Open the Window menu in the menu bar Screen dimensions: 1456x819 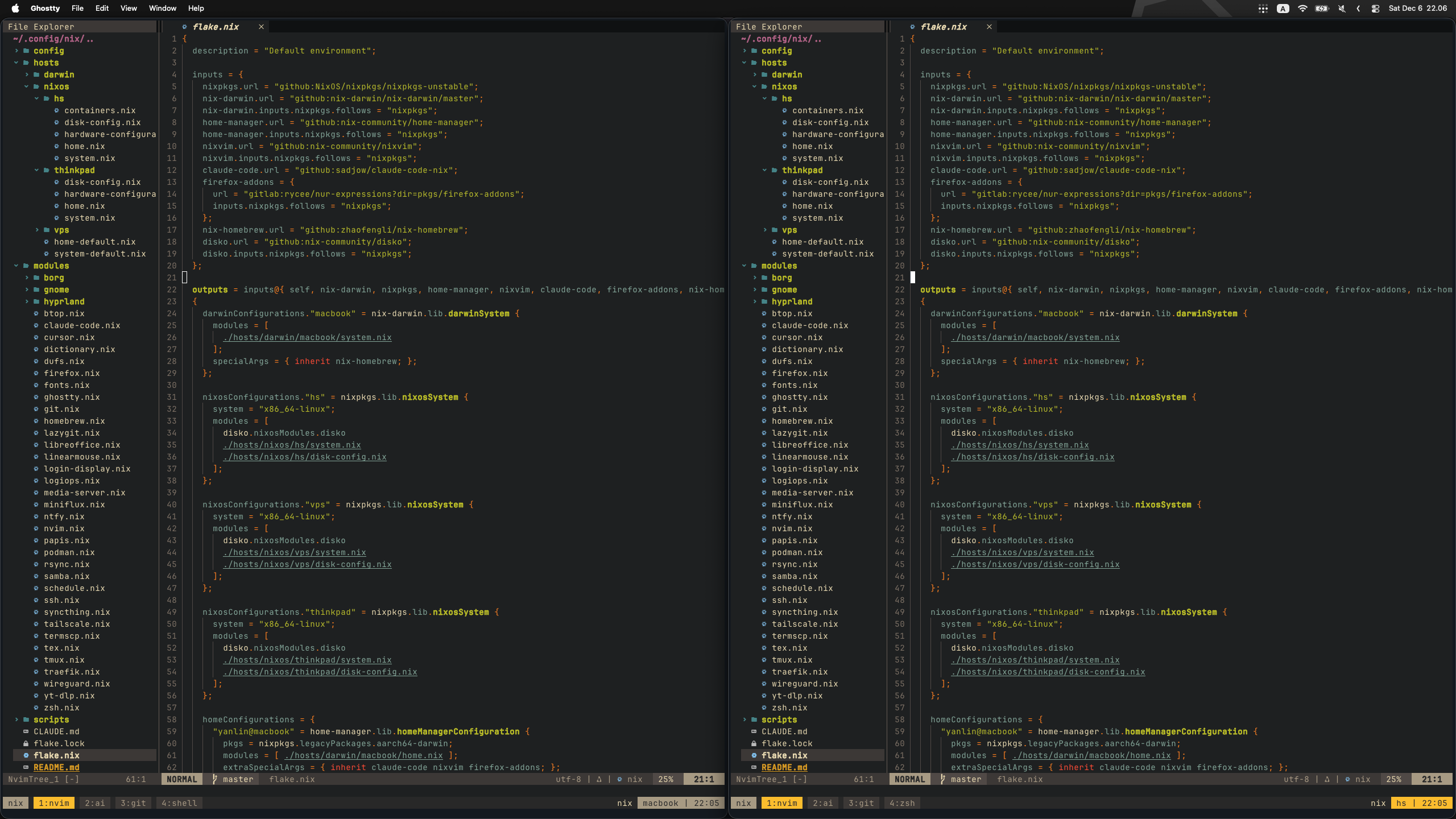pos(162,9)
